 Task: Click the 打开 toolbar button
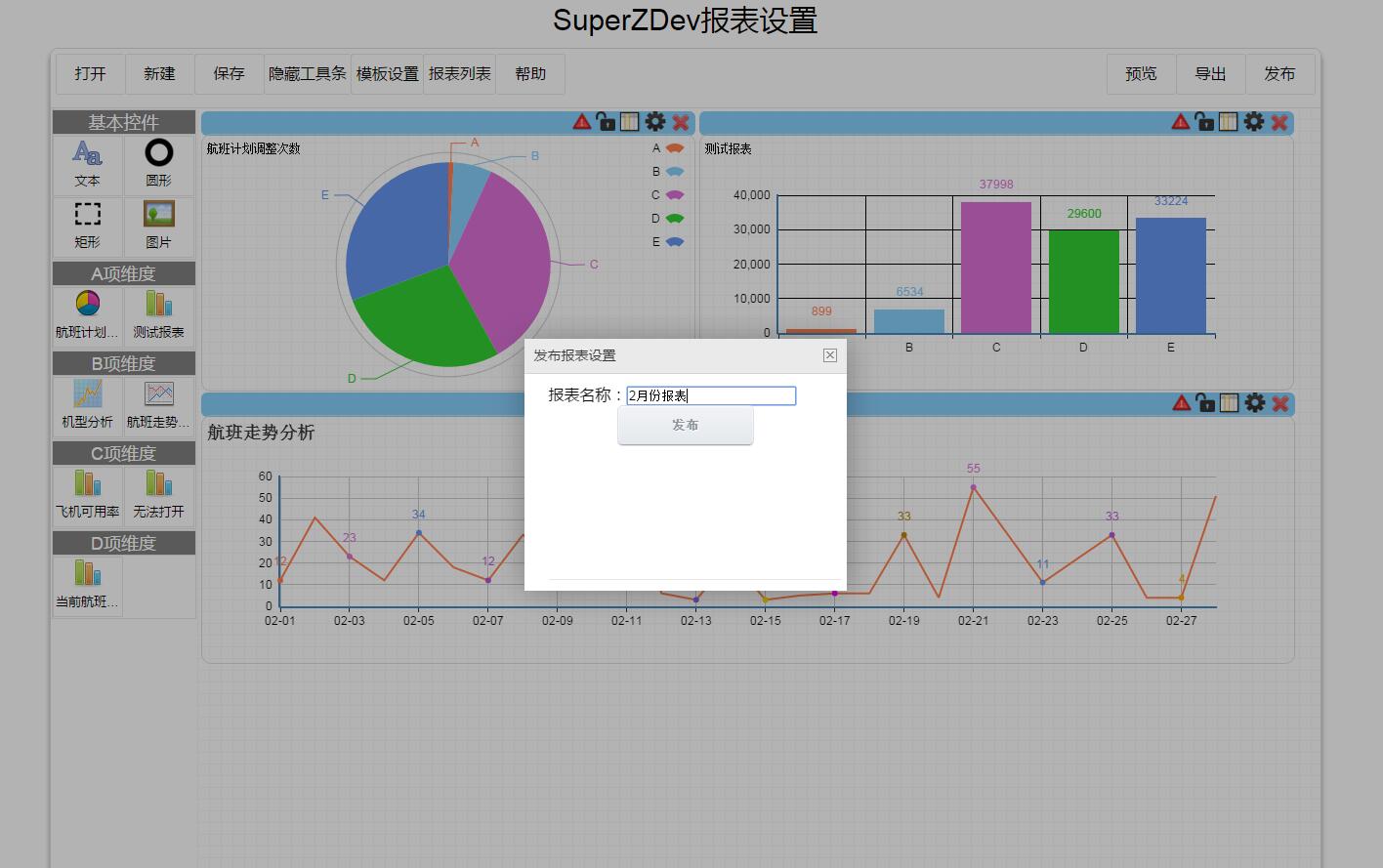[90, 74]
